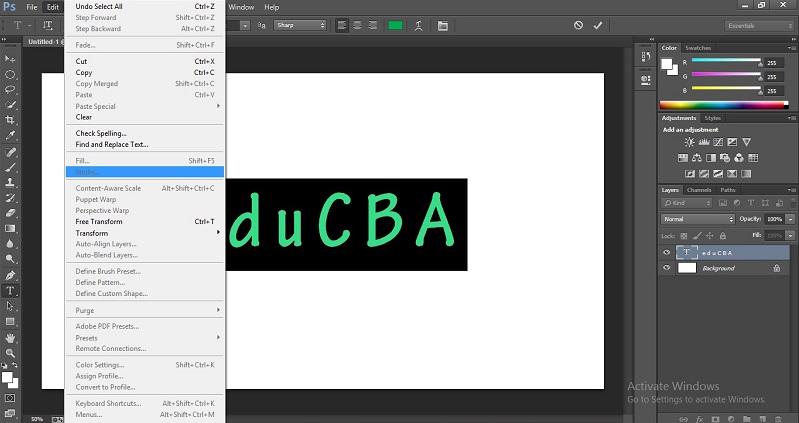Hide the eduCBA text layer
Screen dimensions: 799x423
667,252
